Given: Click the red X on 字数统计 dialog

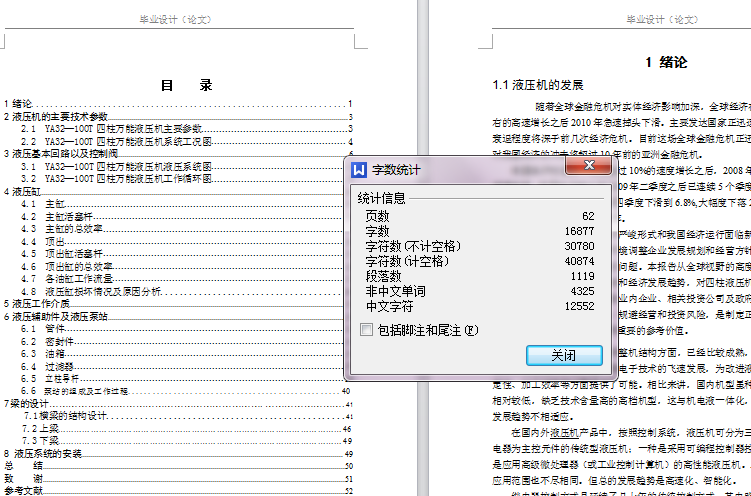Looking at the screenshot, I should coord(589,166).
